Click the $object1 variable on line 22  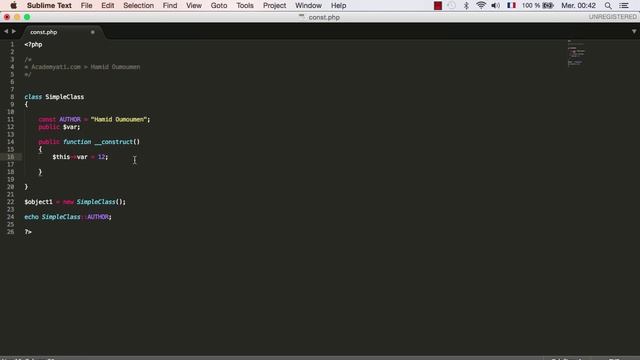pyautogui.click(x=38, y=202)
